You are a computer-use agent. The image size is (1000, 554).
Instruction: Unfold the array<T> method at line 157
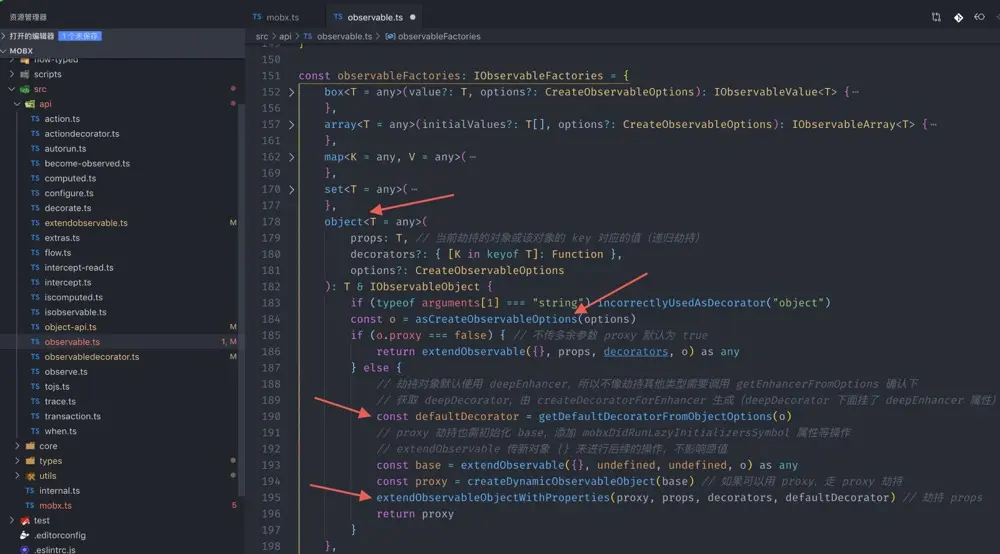tap(291, 124)
